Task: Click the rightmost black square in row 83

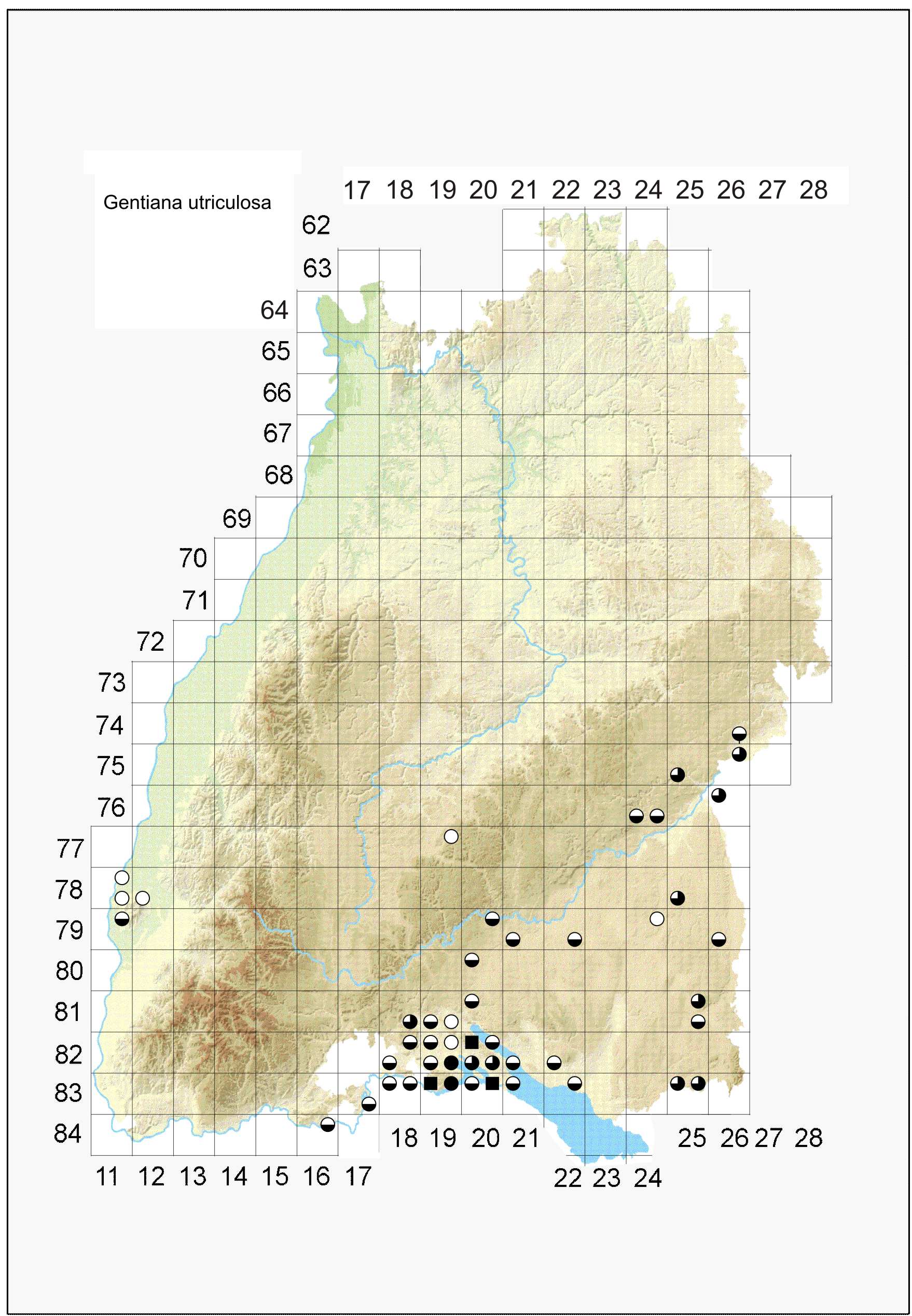Action: coord(492,1083)
